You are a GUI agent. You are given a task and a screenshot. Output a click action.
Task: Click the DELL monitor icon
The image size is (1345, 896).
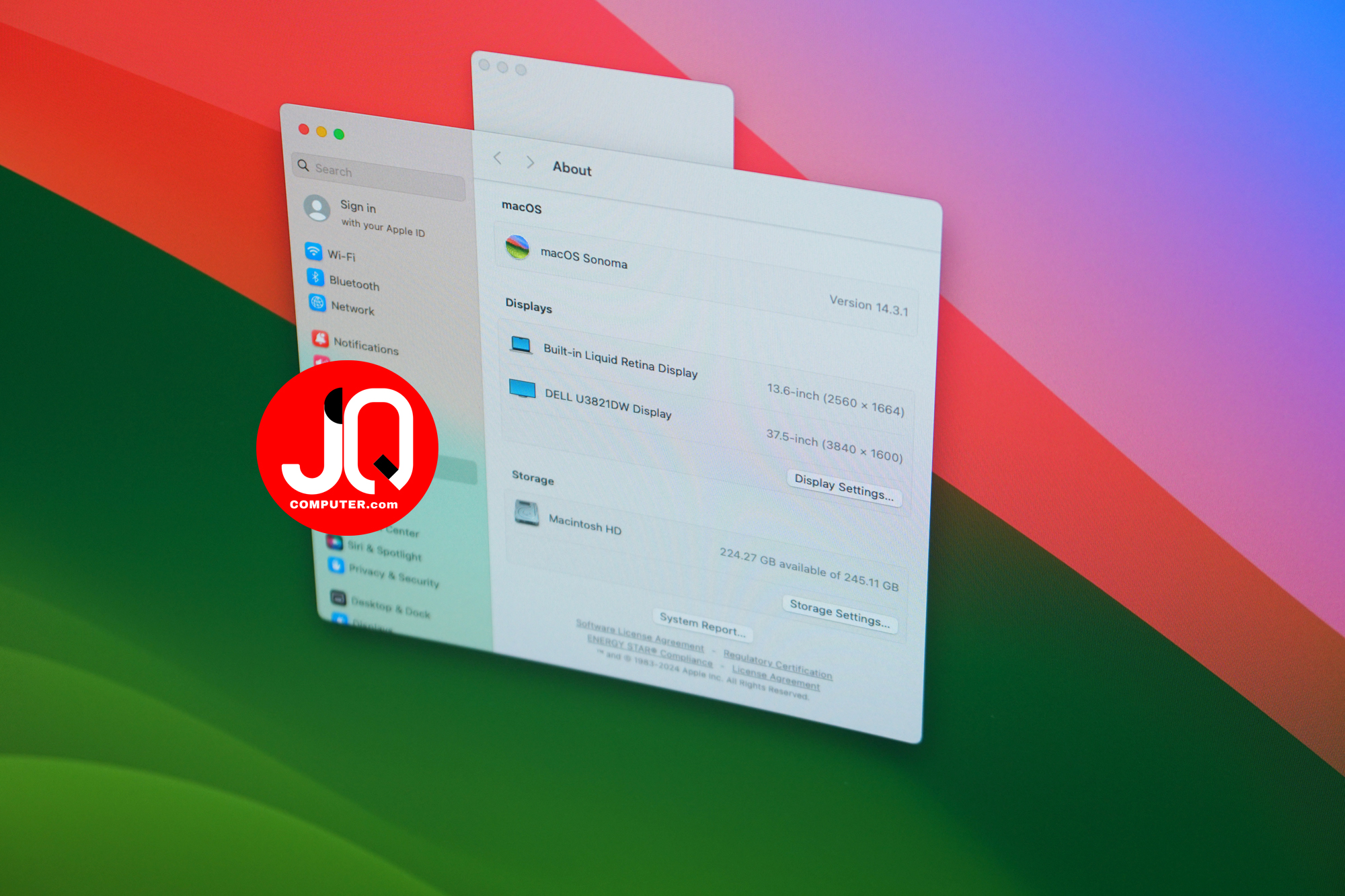(x=523, y=389)
